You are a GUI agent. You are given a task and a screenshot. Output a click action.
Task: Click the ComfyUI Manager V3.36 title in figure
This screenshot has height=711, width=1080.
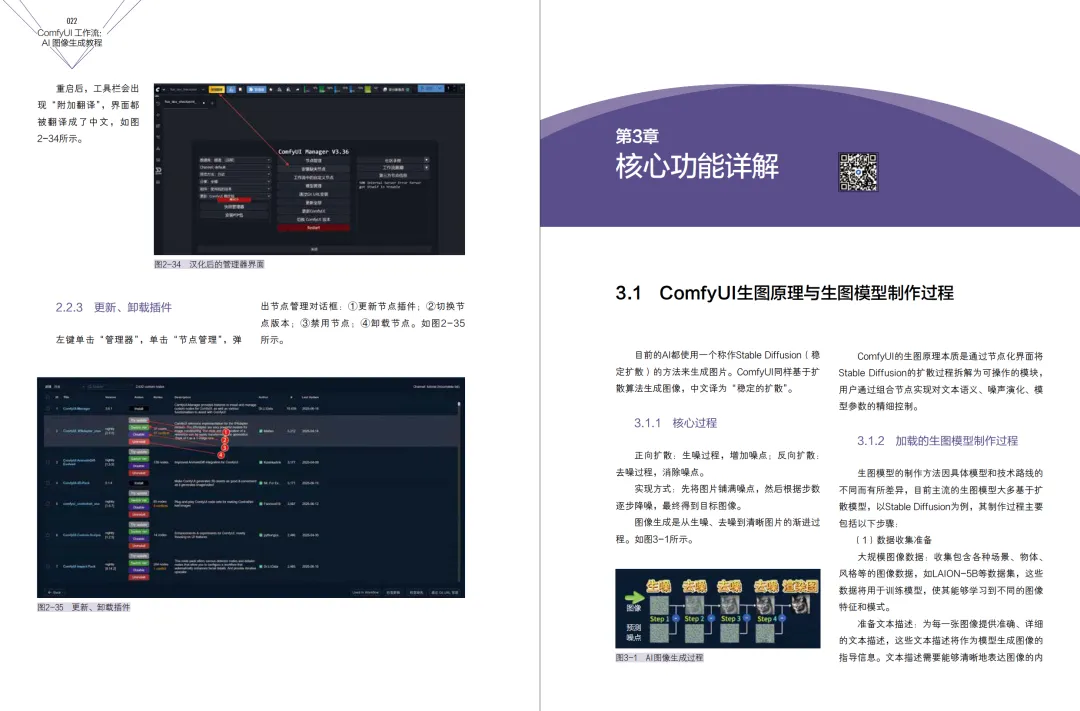point(313,152)
